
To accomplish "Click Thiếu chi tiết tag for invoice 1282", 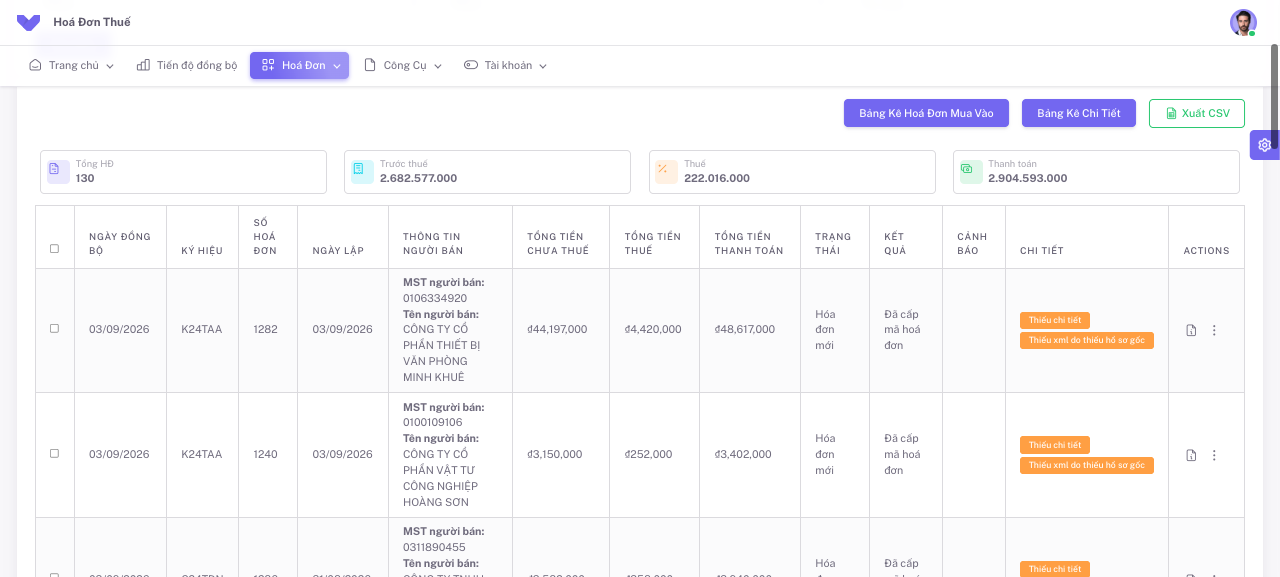I will (1055, 320).
